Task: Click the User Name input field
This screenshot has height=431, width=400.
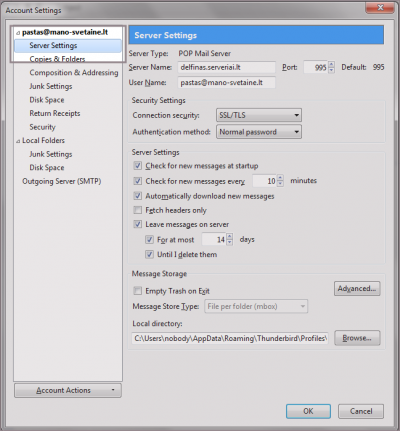Action: coord(227,82)
